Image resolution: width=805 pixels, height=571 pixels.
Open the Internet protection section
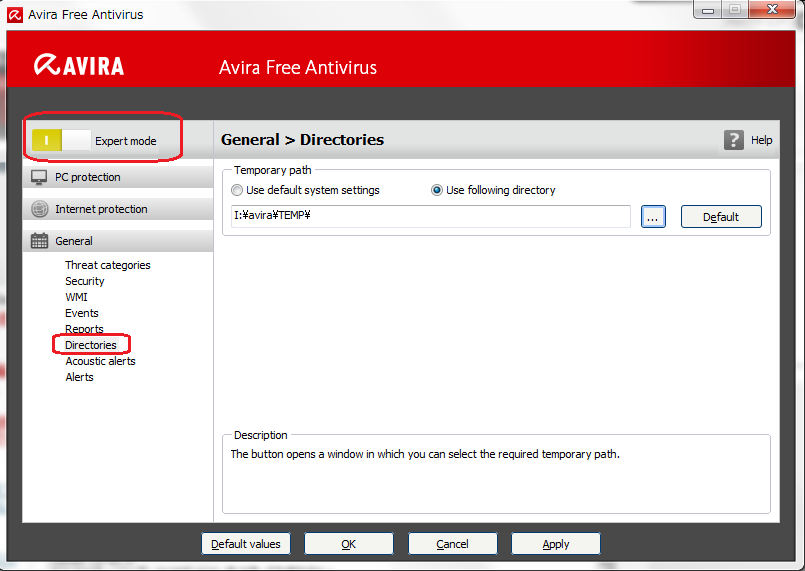pyautogui.click(x=118, y=209)
